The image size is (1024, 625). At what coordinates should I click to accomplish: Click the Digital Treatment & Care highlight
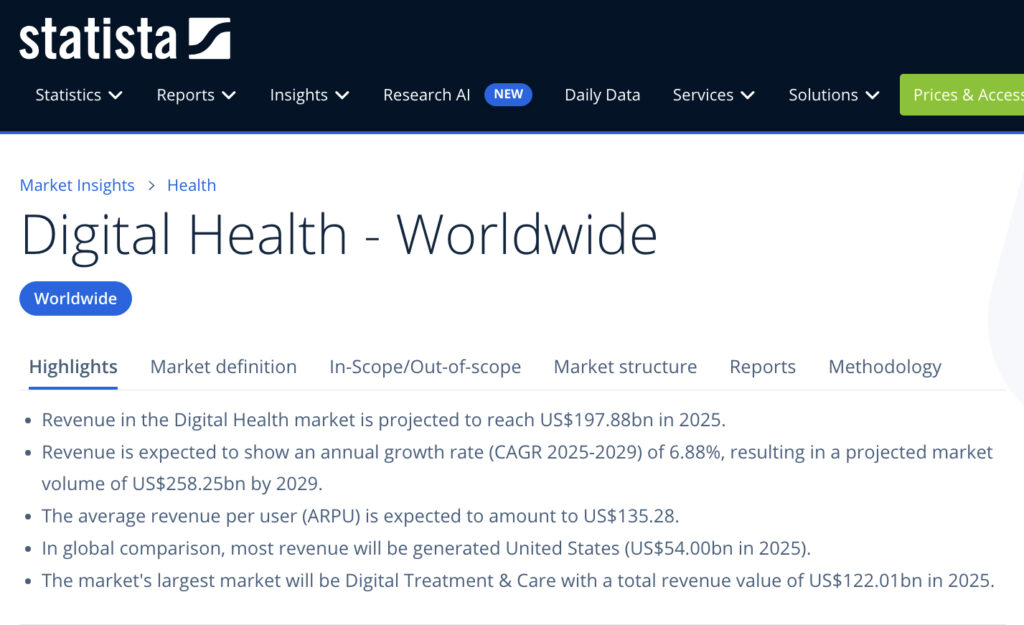pos(518,581)
